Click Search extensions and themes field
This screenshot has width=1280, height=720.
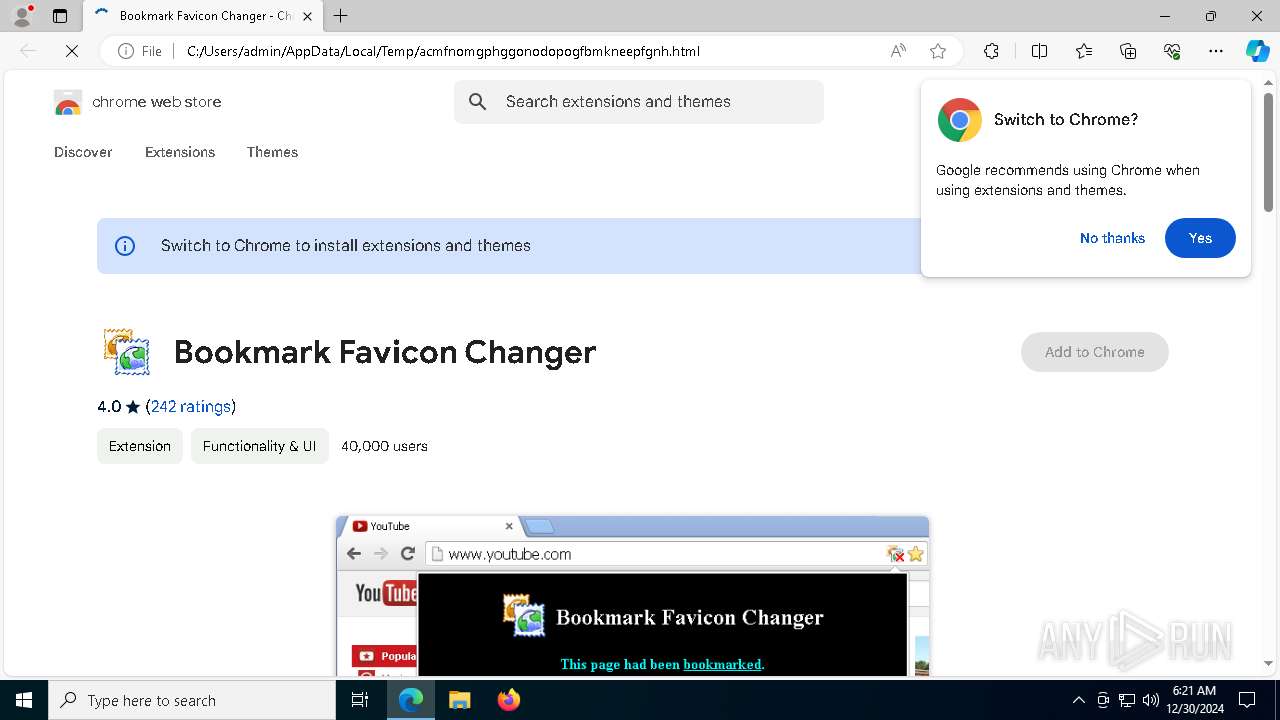coord(639,102)
